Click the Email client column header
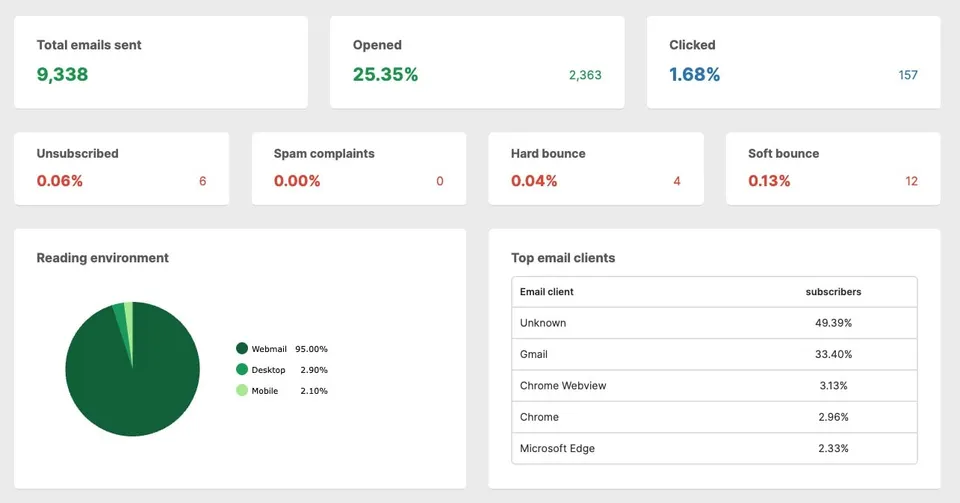Image resolution: width=960 pixels, height=503 pixels. pos(546,292)
